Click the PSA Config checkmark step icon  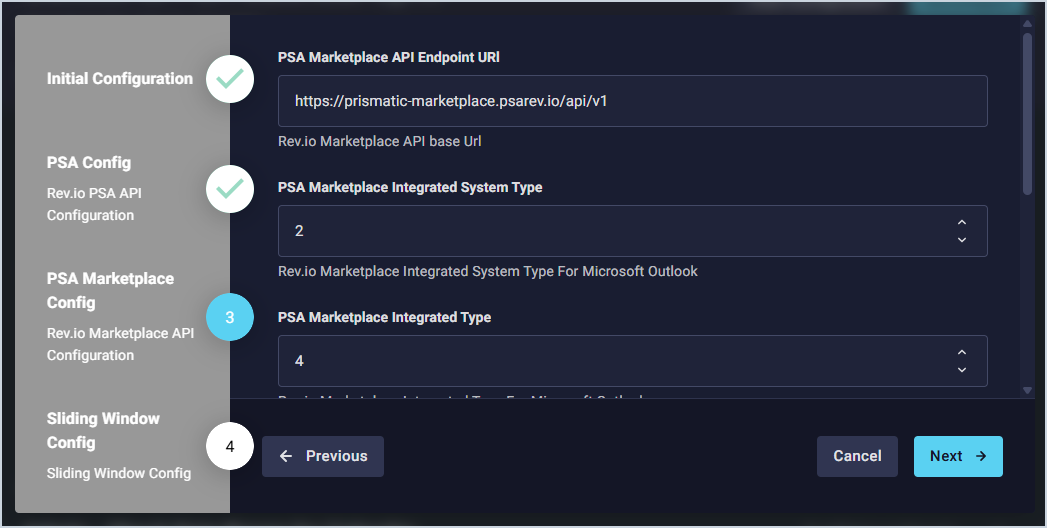click(230, 189)
